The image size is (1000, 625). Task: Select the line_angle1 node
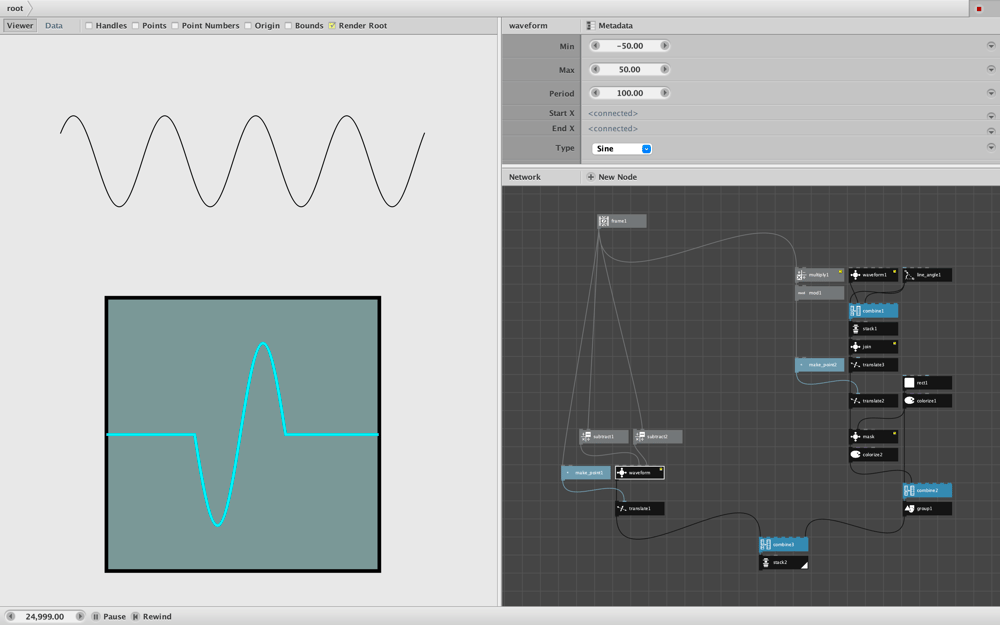click(x=927, y=275)
